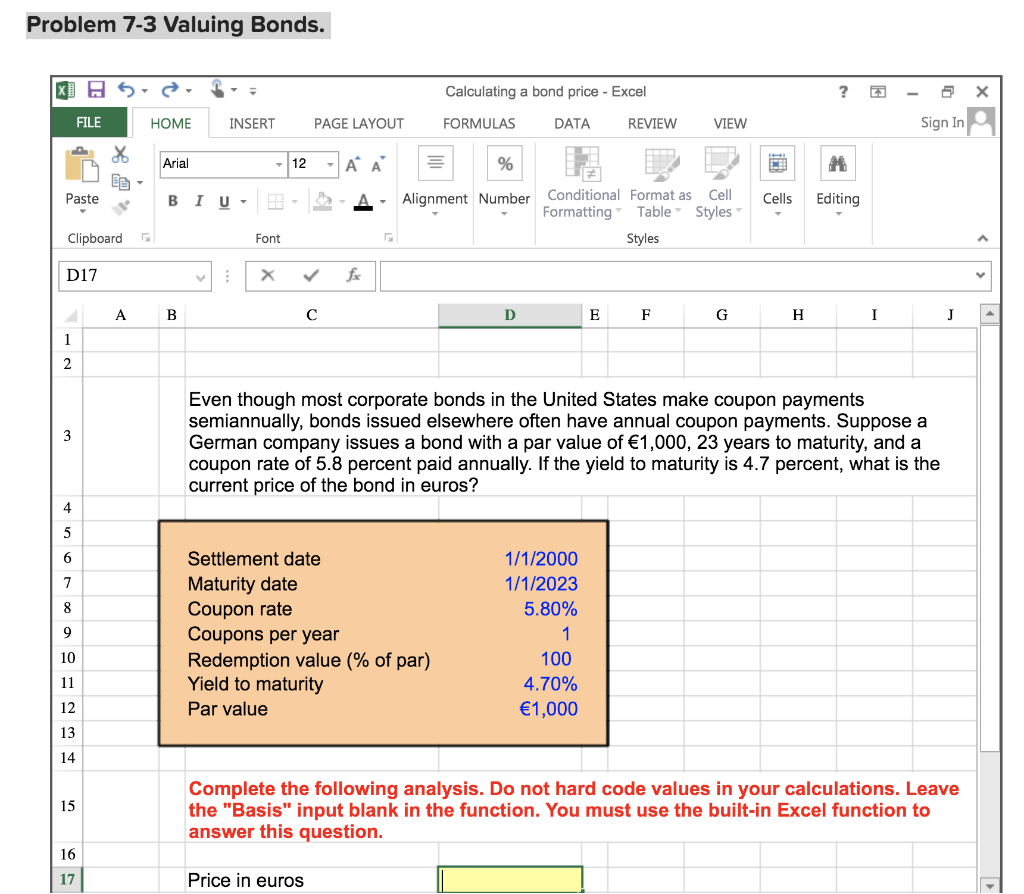
Task: Open the Editing (find) ribbon icon
Action: pyautogui.click(x=838, y=178)
